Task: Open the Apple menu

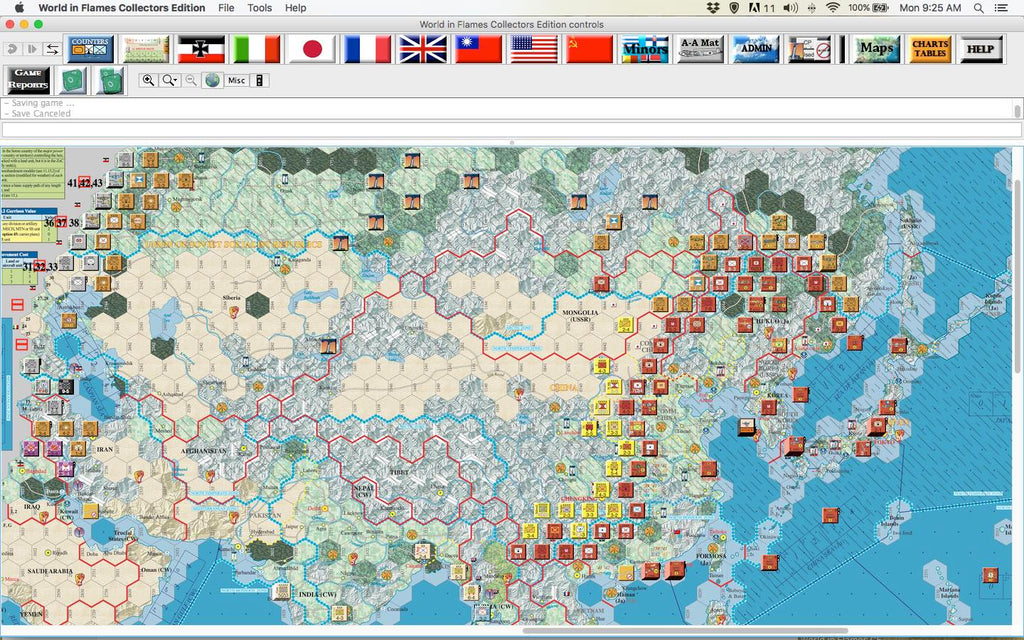Action: (x=19, y=8)
